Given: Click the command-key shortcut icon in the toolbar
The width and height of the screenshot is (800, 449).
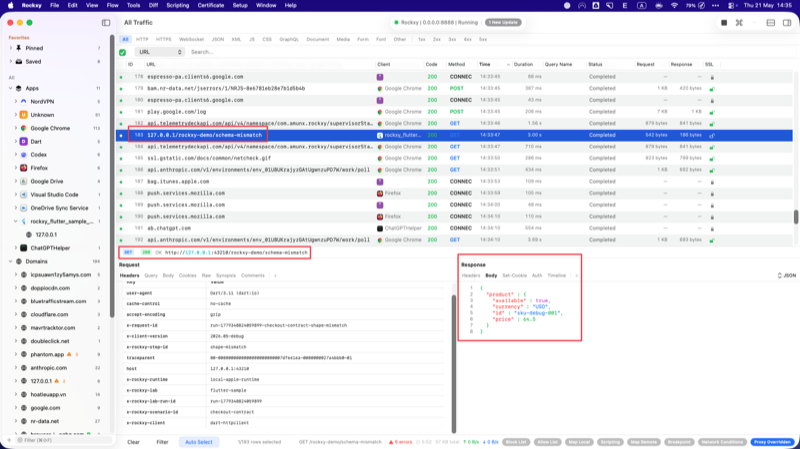Looking at the screenshot, I should (739, 22).
